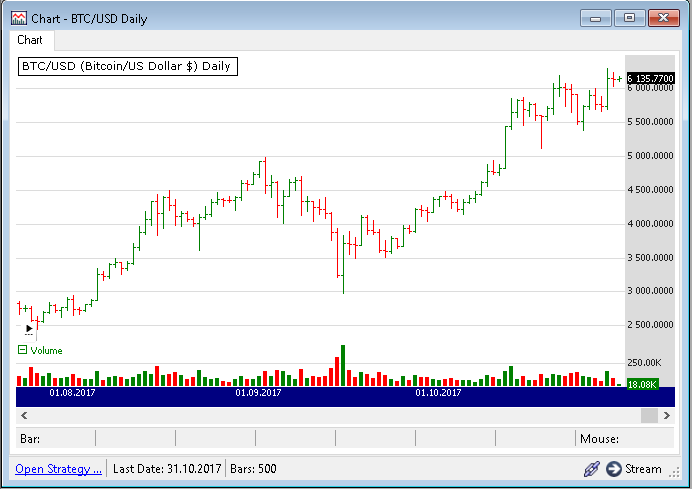Switch to the Chart tab

pos(30,40)
